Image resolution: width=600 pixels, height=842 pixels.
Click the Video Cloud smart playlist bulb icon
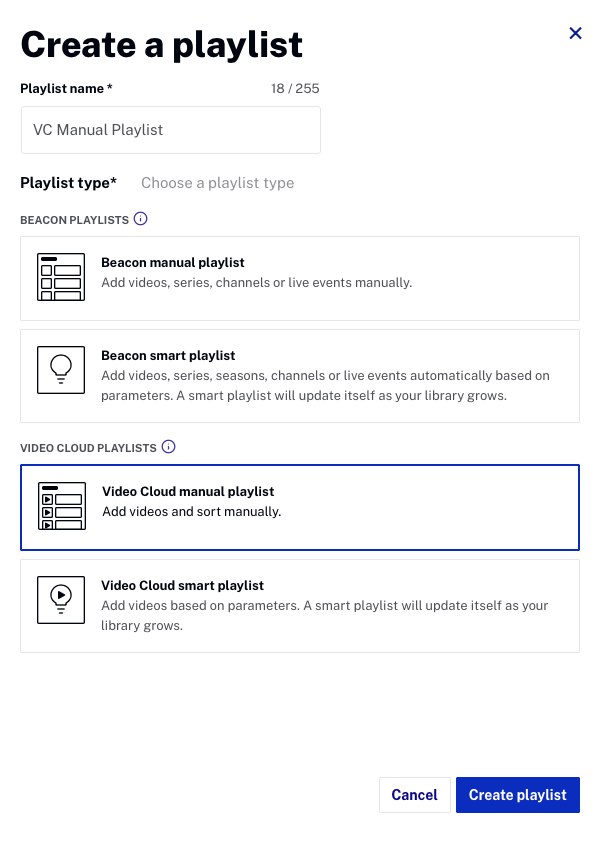pyautogui.click(x=61, y=600)
